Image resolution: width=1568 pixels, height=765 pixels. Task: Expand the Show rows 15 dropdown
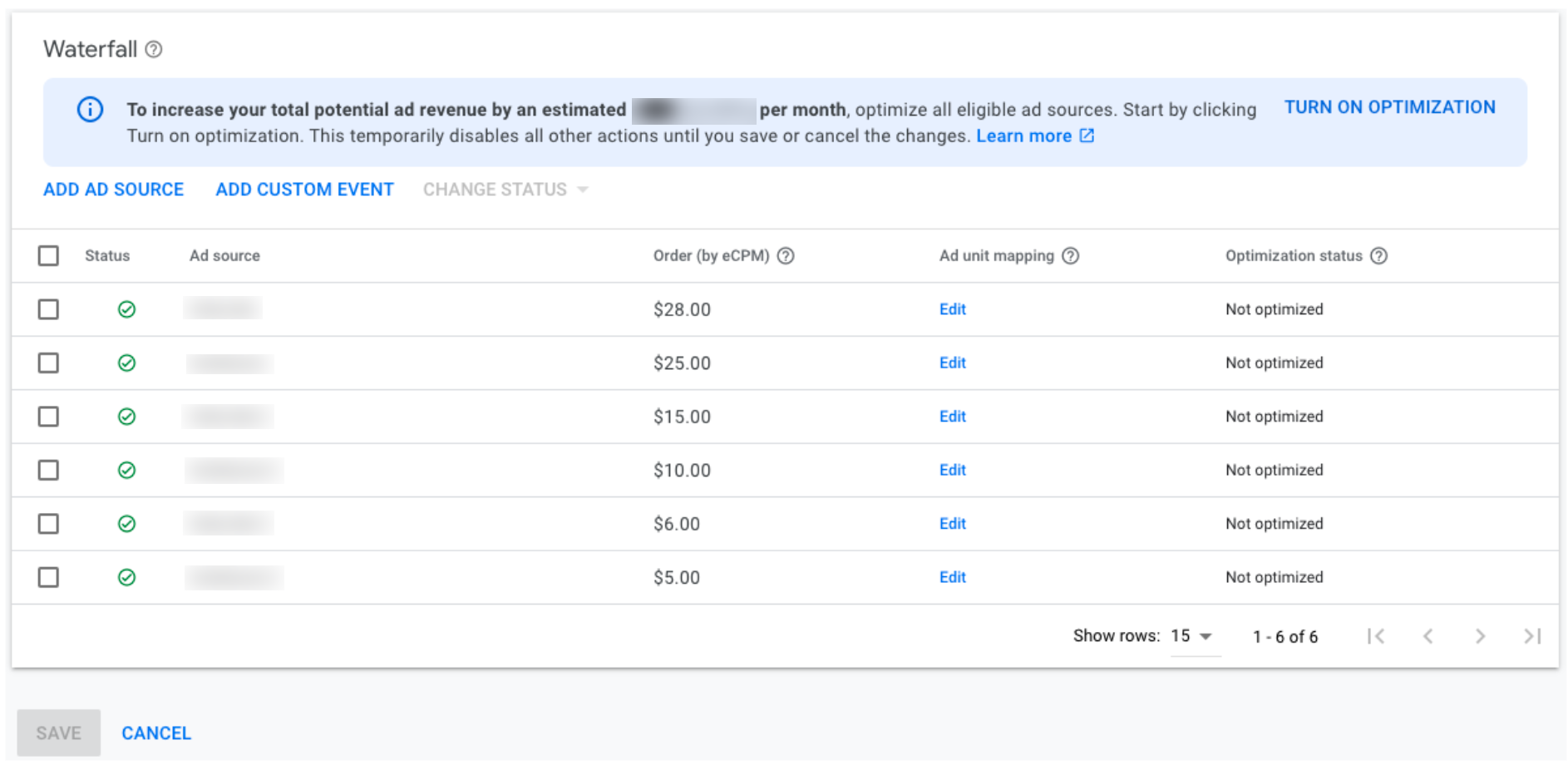1193,637
